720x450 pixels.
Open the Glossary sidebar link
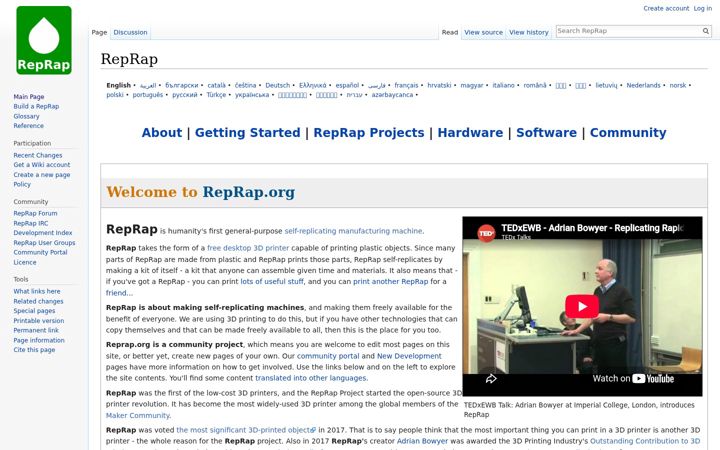[x=26, y=116]
